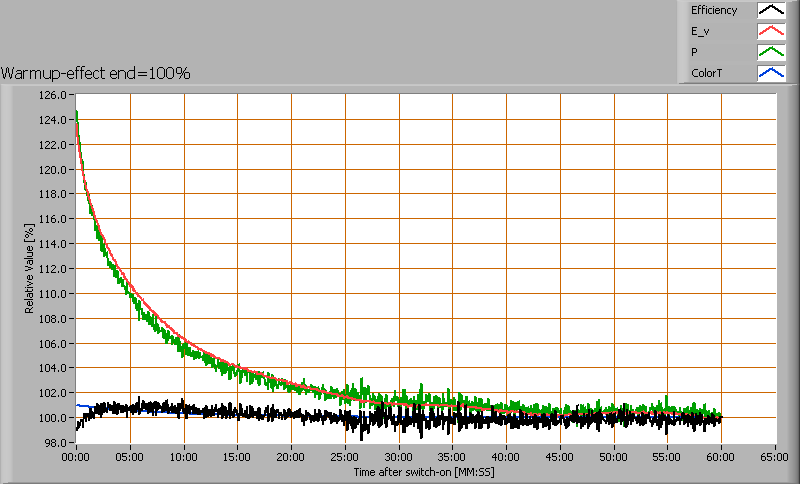Select the P label in the legend

click(694, 52)
